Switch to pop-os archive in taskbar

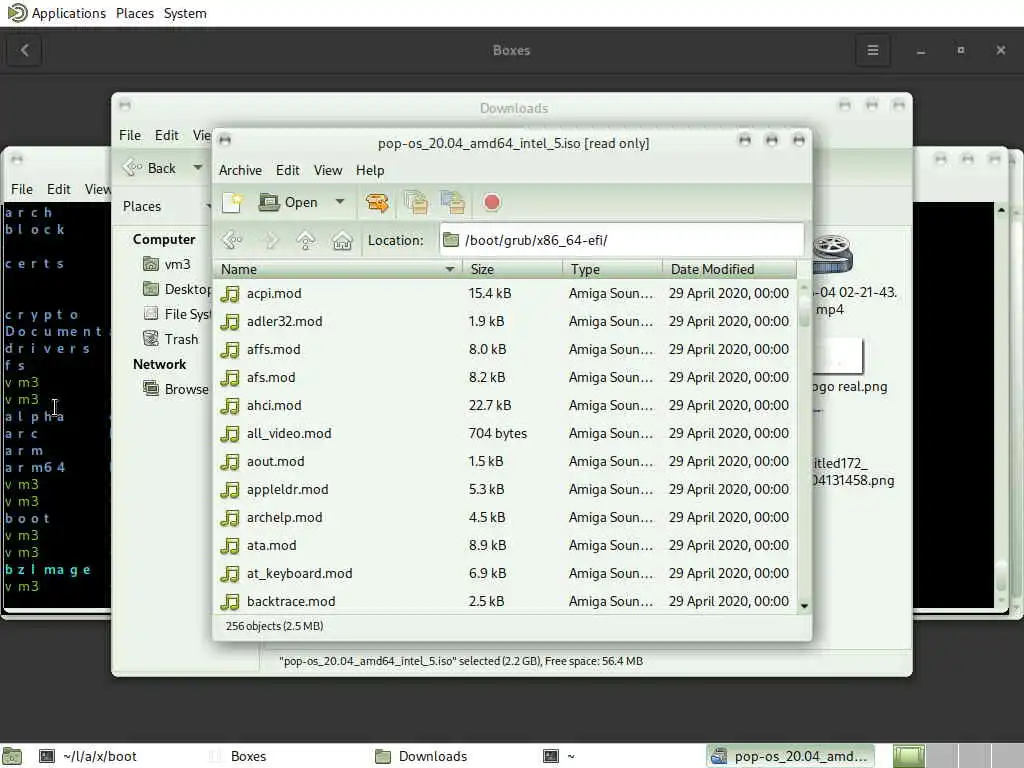click(790, 756)
